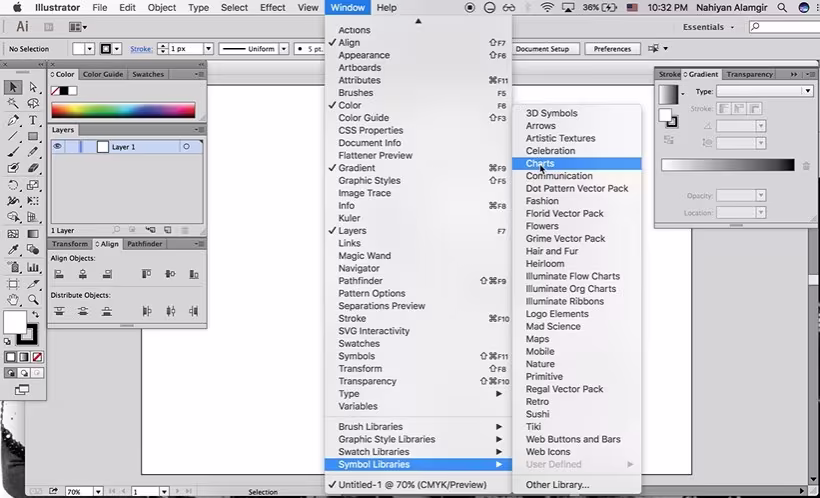Select the Eraser tool

tap(33, 168)
